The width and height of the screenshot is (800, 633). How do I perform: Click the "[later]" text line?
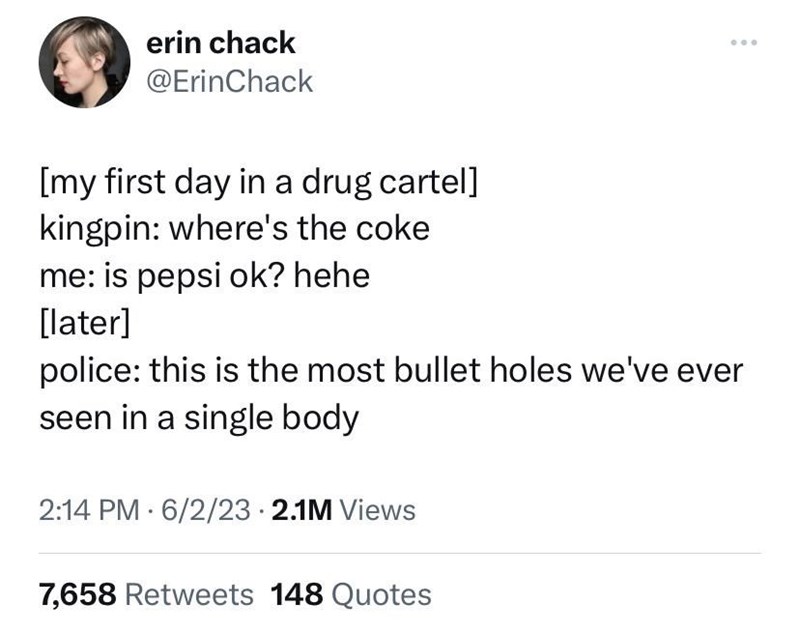[84, 322]
